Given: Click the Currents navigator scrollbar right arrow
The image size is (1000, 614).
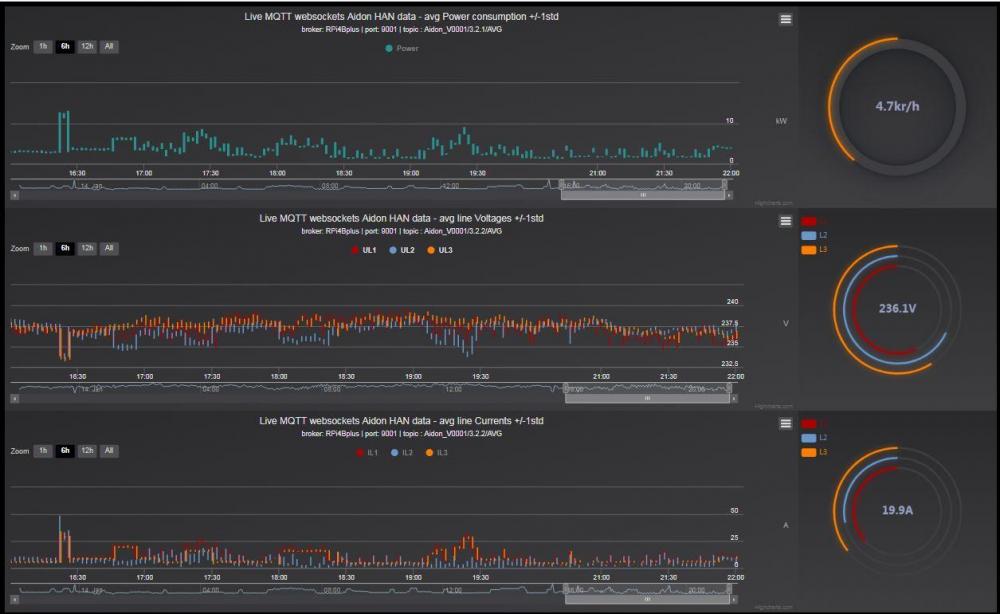Looking at the screenshot, I should pos(733,601).
